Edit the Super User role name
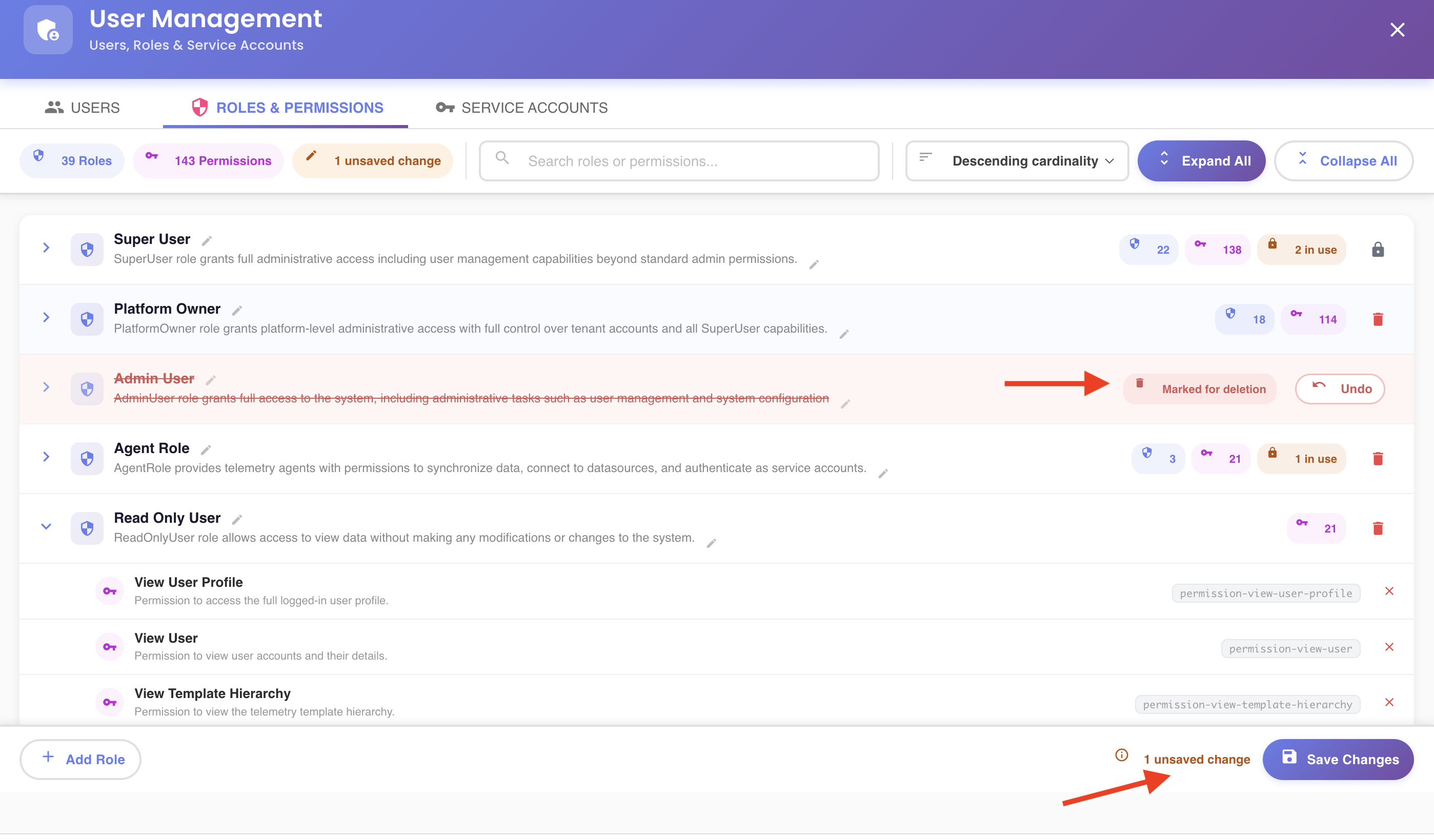Image resolution: width=1434 pixels, height=840 pixels. [207, 240]
